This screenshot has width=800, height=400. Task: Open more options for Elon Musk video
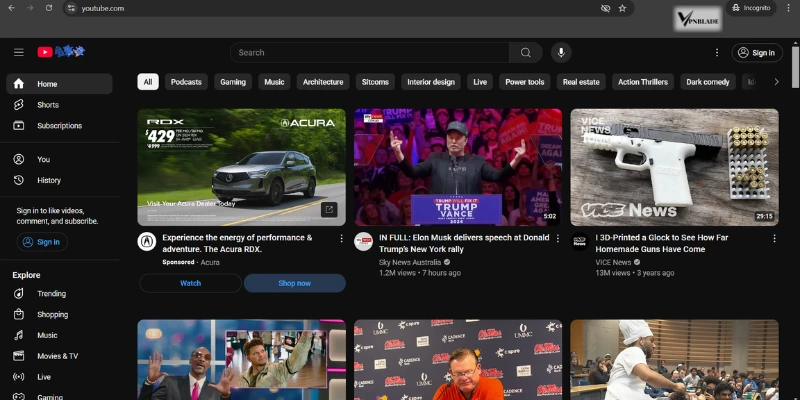tap(558, 238)
